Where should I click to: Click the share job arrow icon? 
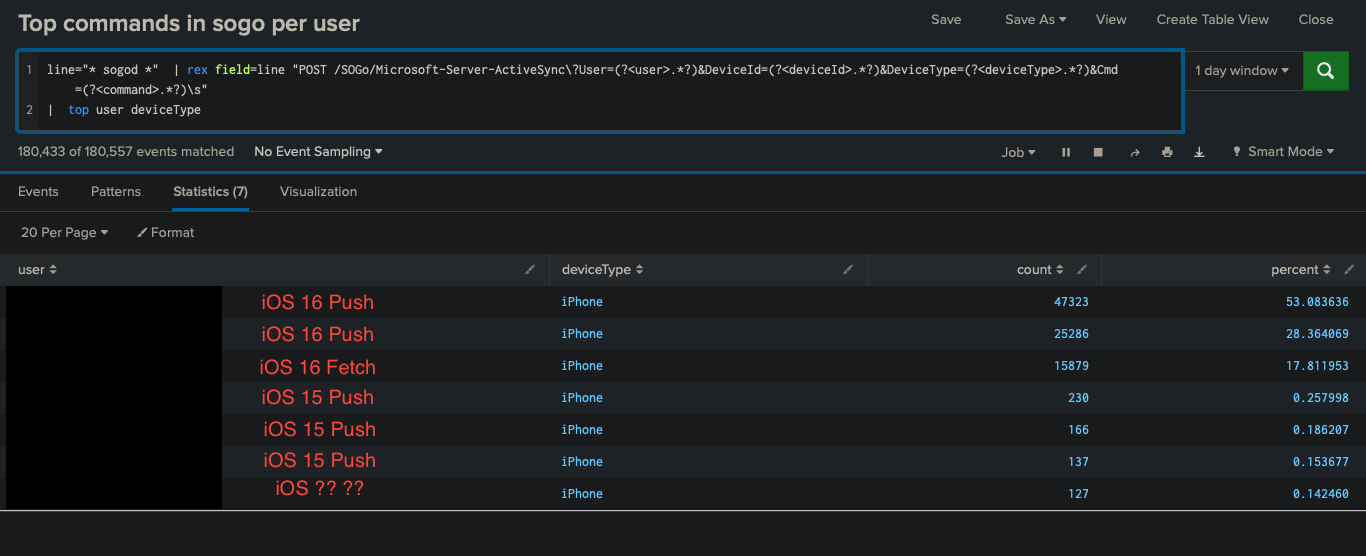click(x=1134, y=152)
